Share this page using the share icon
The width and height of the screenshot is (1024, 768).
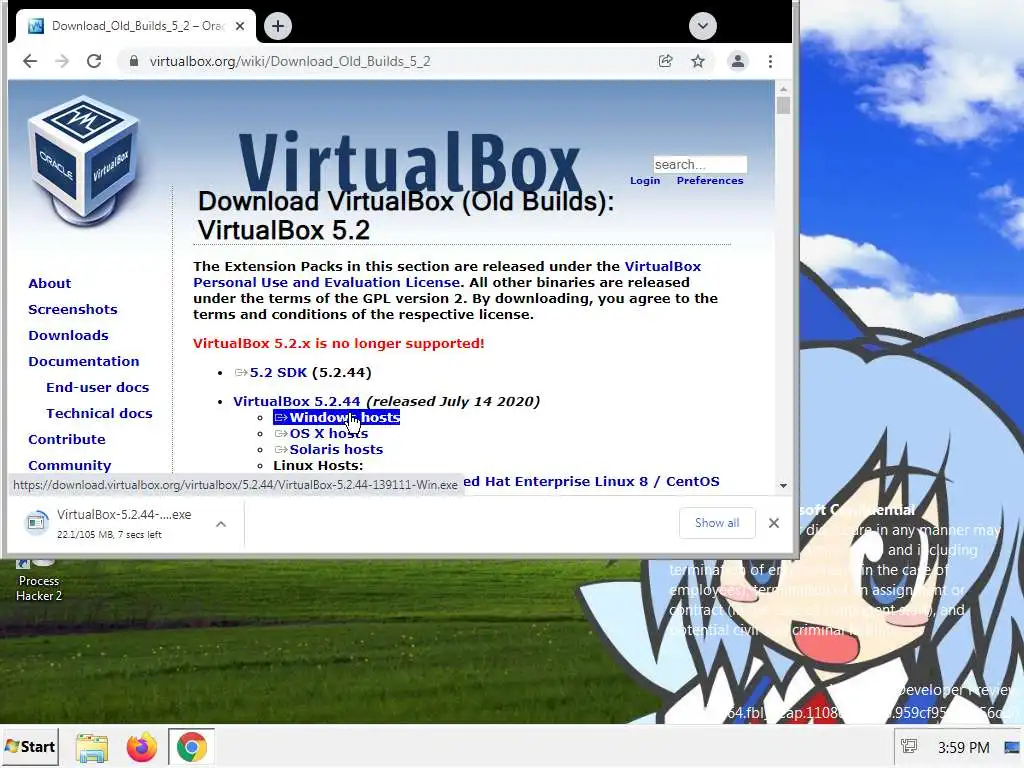pyautogui.click(x=665, y=61)
